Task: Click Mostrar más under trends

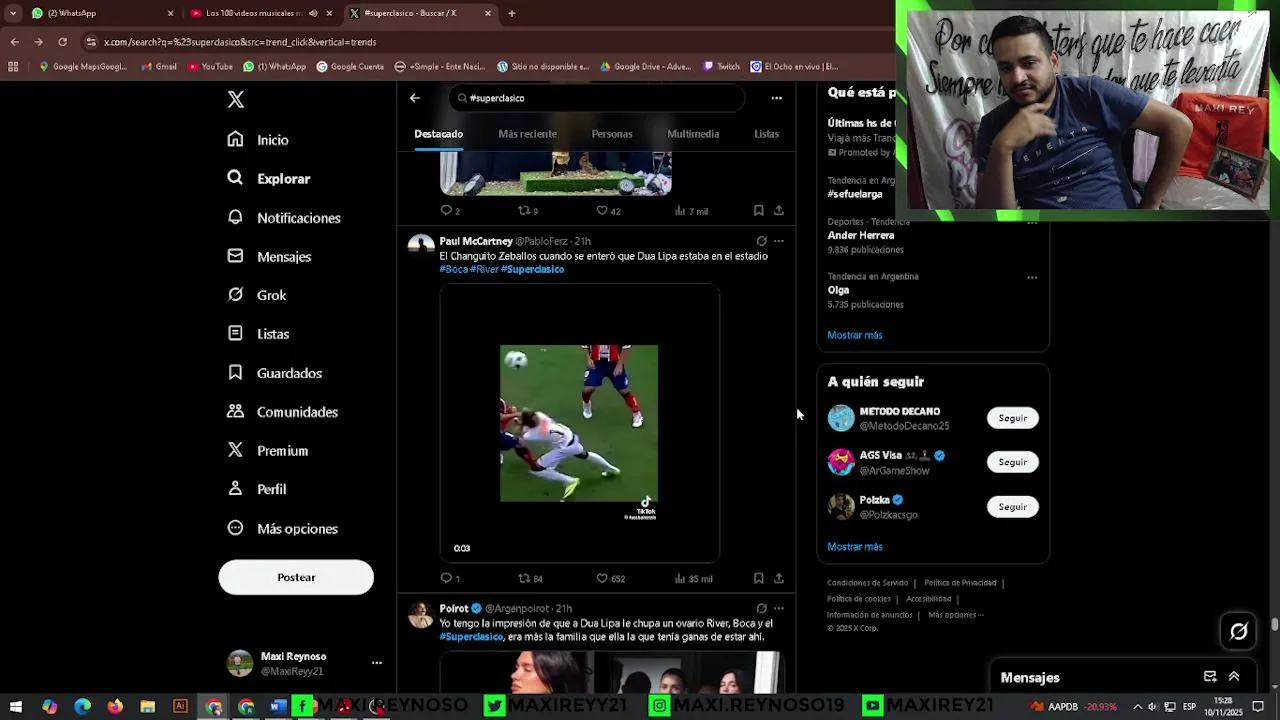Action: point(855,335)
